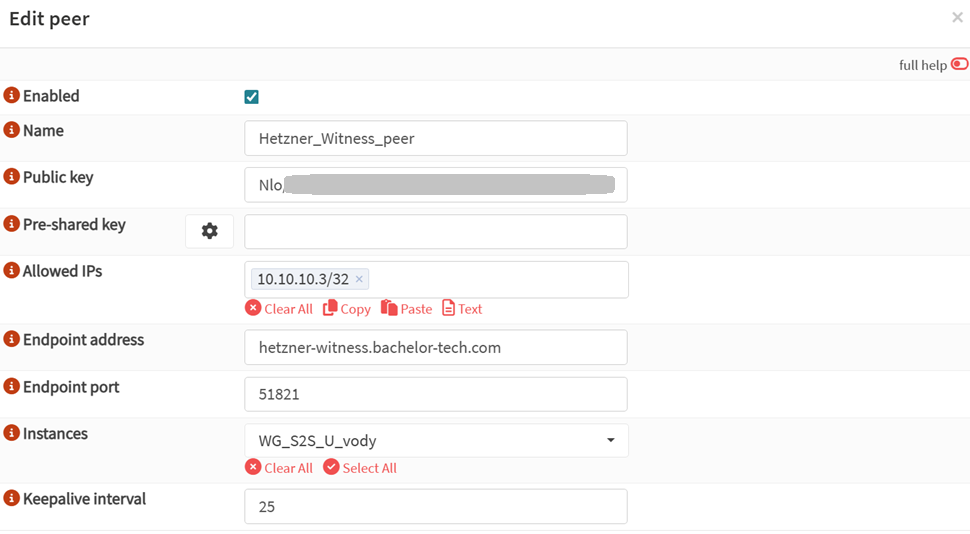Uncheck the Enabled checkbox
970x534 pixels.
251,97
